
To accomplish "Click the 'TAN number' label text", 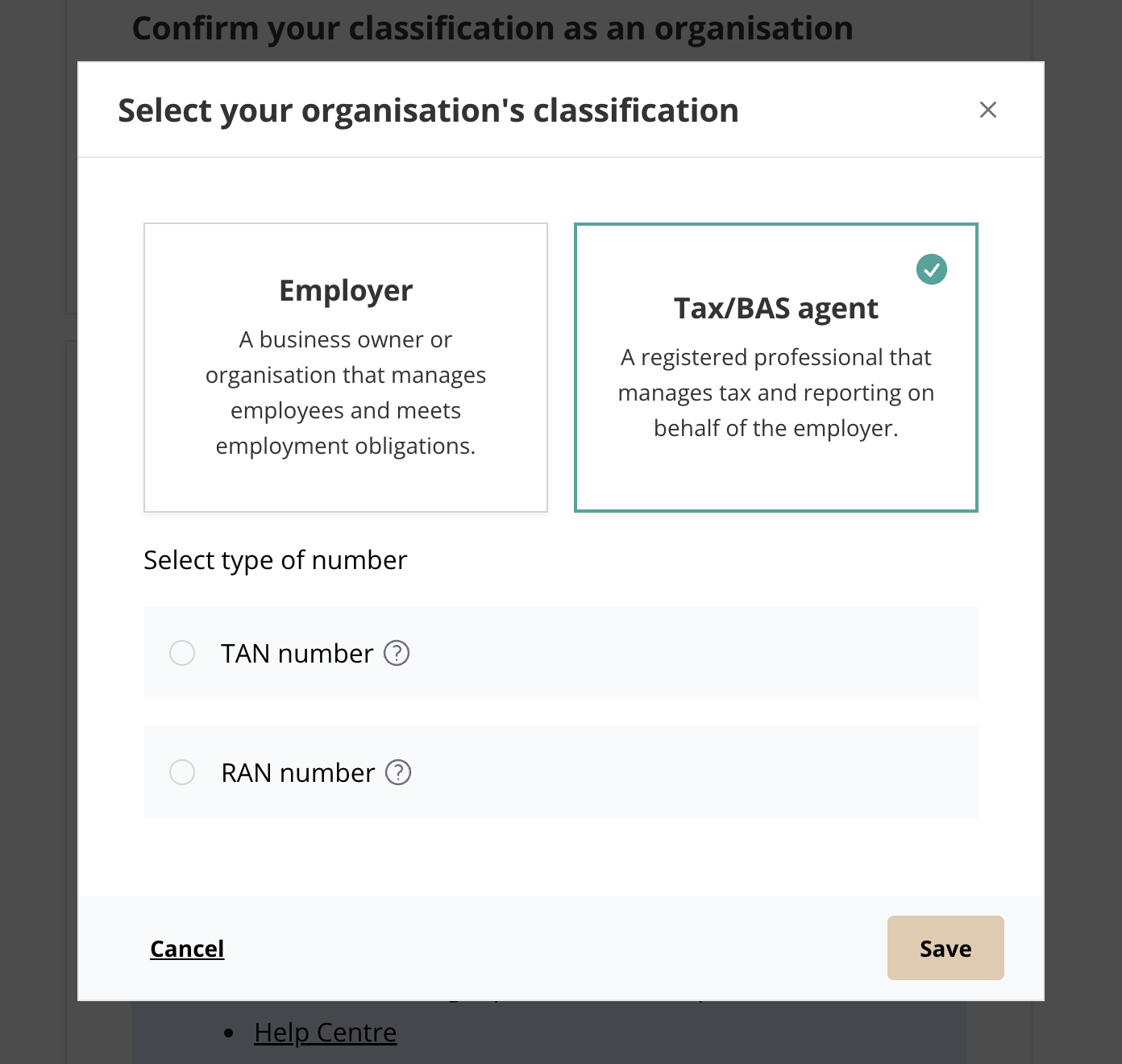I will (297, 654).
